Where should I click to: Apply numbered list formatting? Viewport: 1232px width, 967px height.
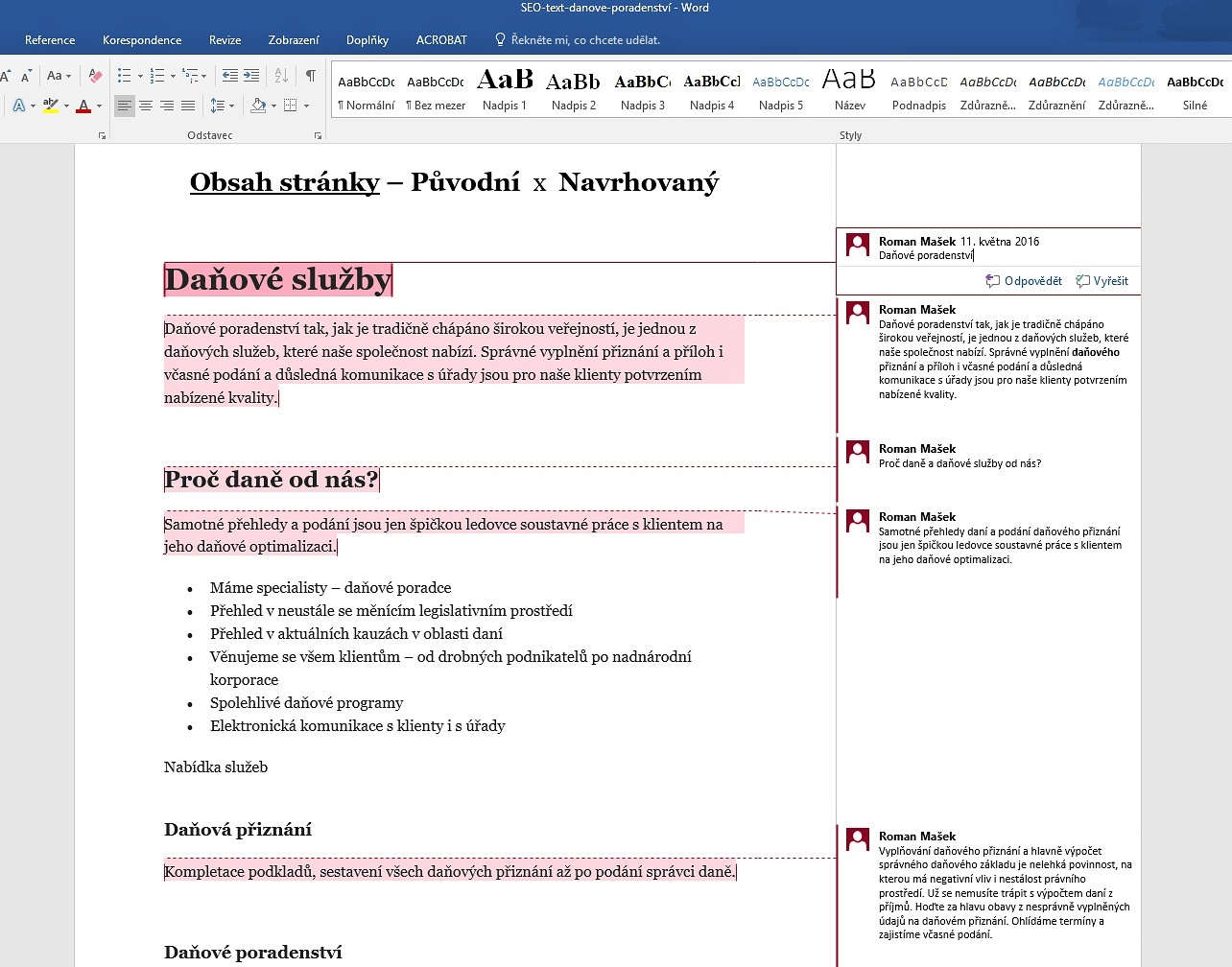157,76
